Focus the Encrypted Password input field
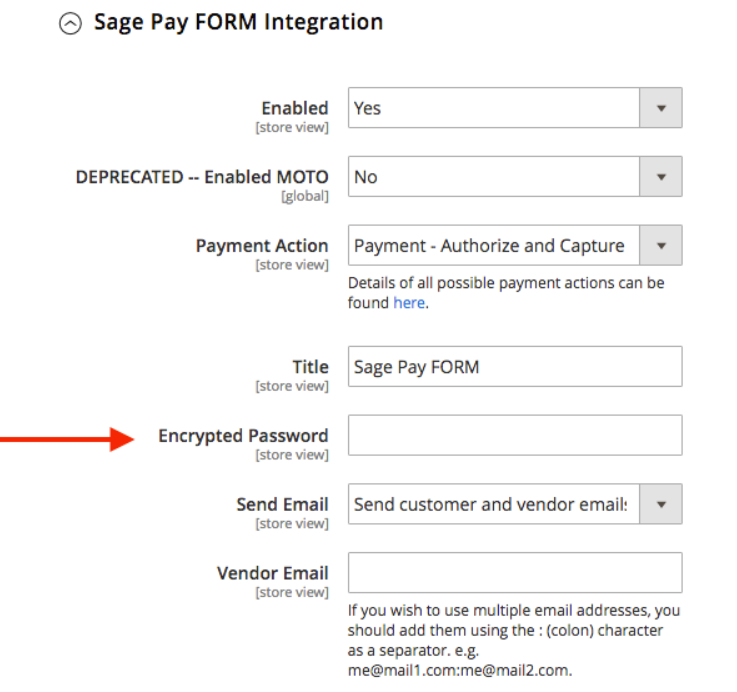This screenshot has width=737, height=692. 514,436
